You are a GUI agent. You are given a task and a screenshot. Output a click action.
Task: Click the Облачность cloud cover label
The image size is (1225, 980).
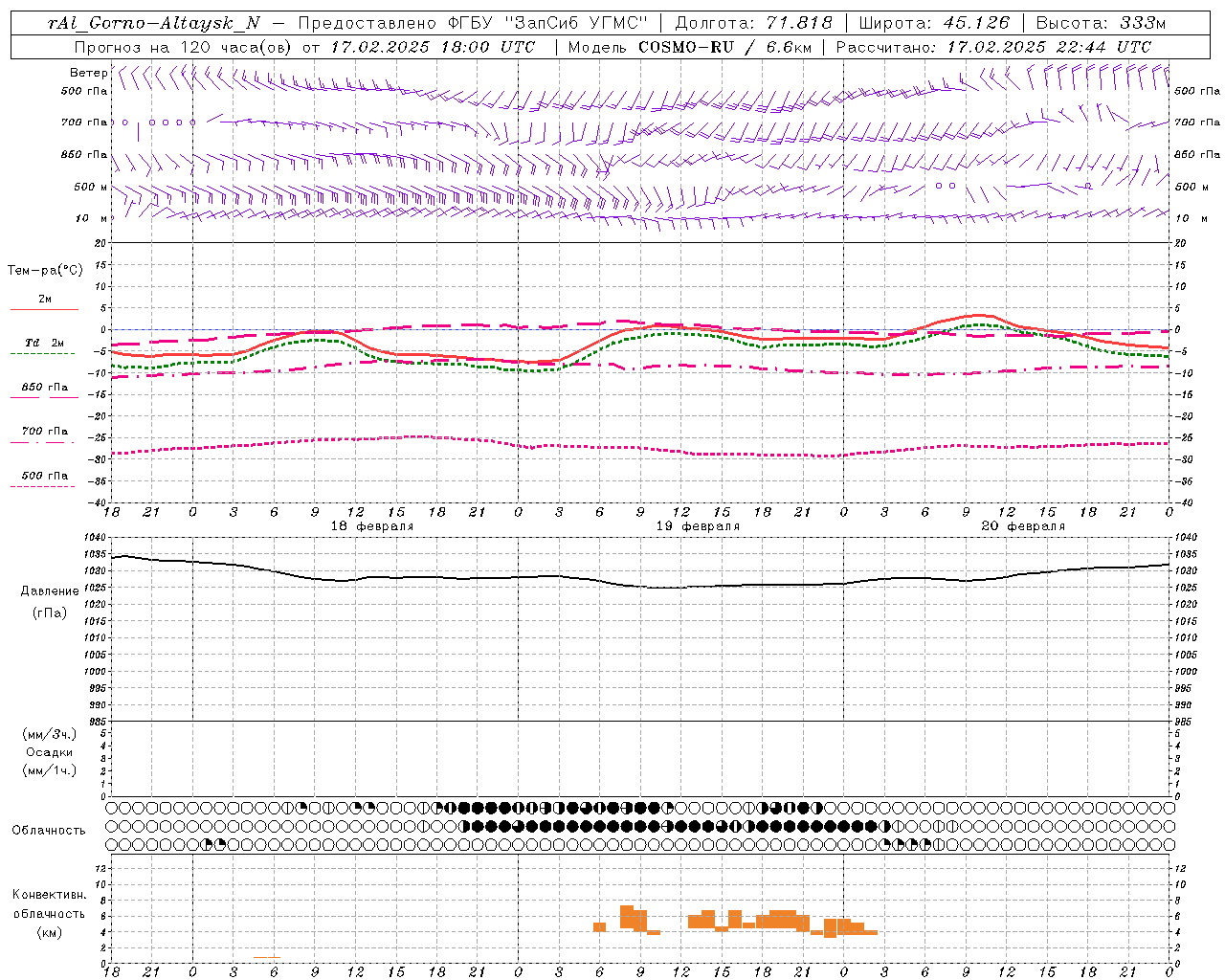coord(49,831)
